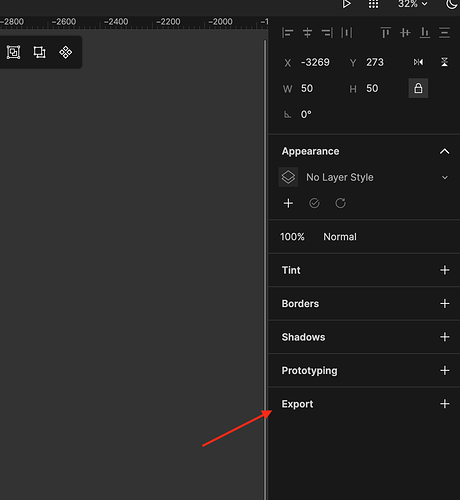The image size is (460, 500).
Task: Align selection to top edge
Action: [x=386, y=33]
